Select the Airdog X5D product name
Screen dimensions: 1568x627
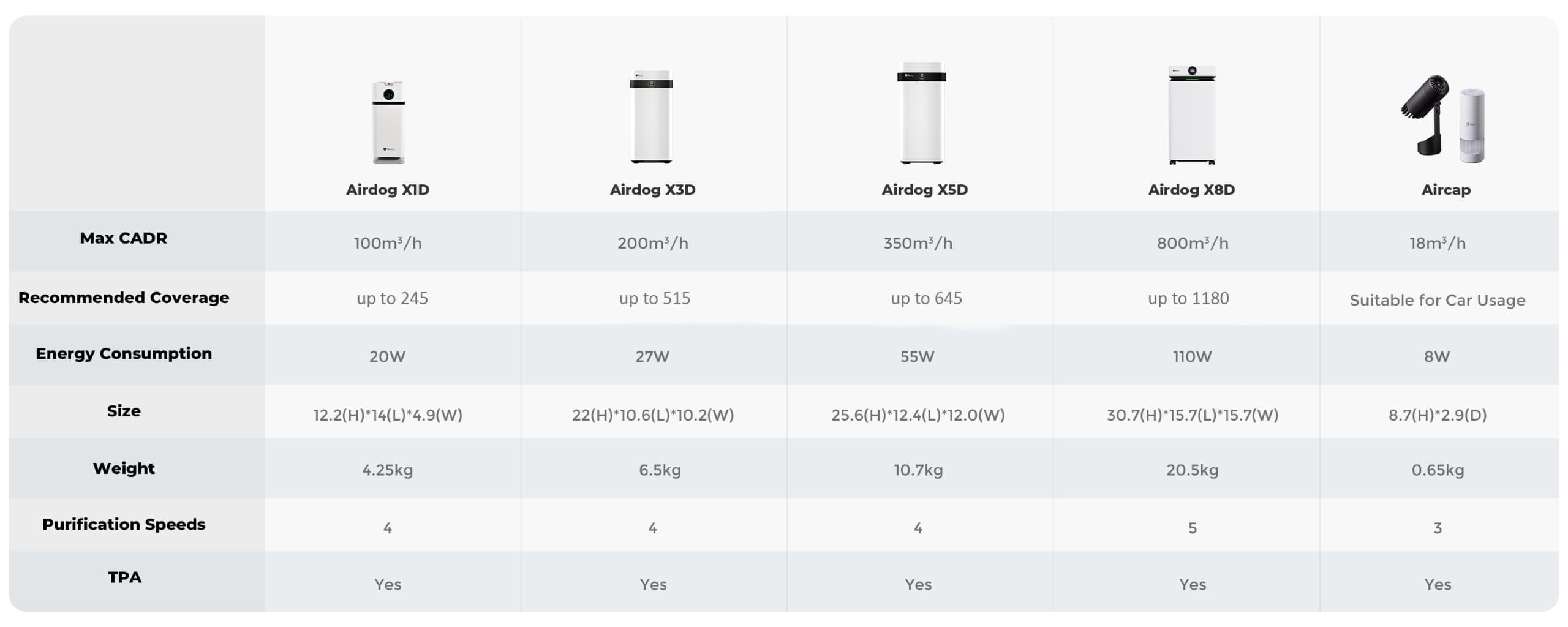coord(924,190)
